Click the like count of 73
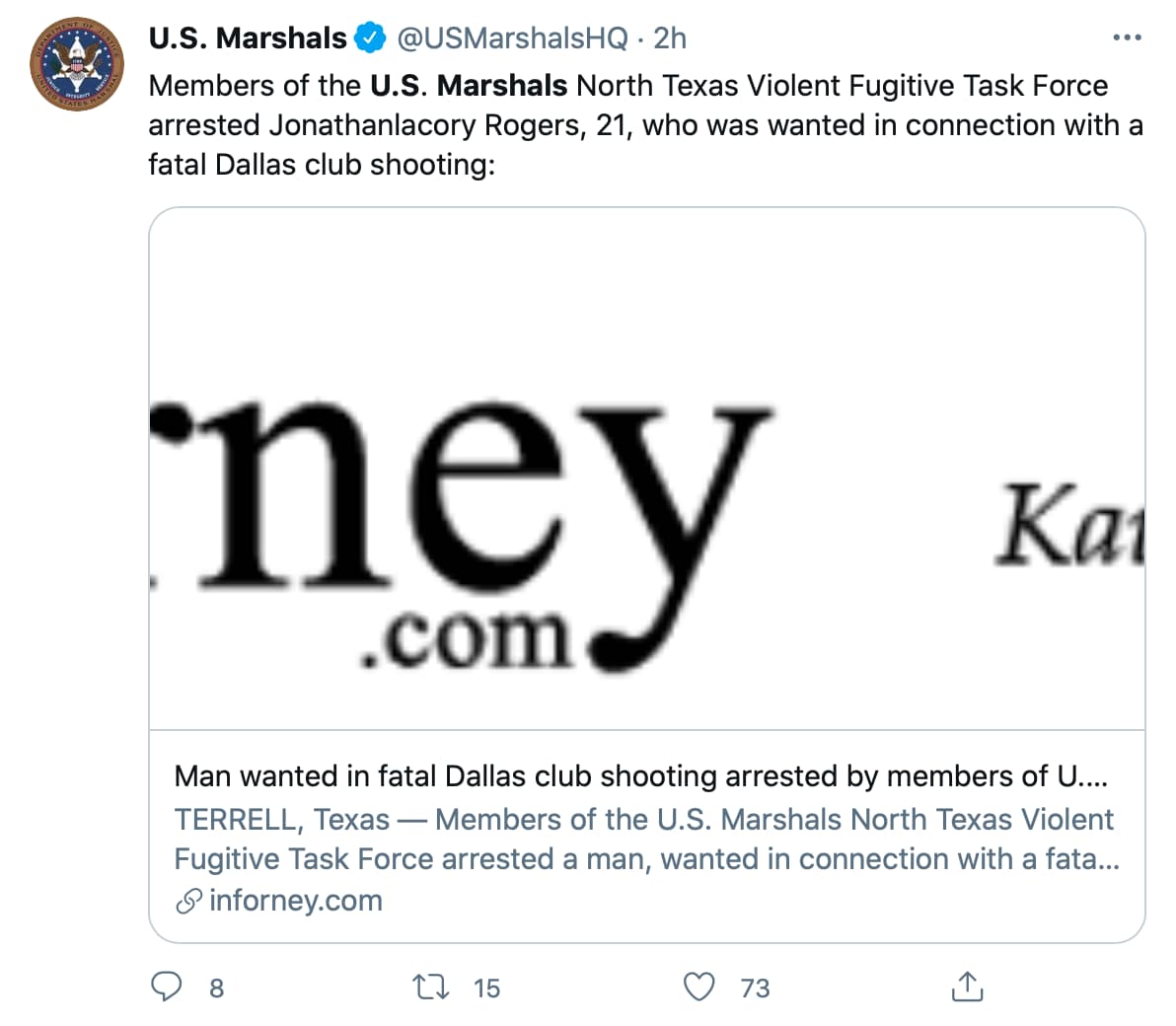Viewport: 1176px width, 1026px height. (755, 988)
